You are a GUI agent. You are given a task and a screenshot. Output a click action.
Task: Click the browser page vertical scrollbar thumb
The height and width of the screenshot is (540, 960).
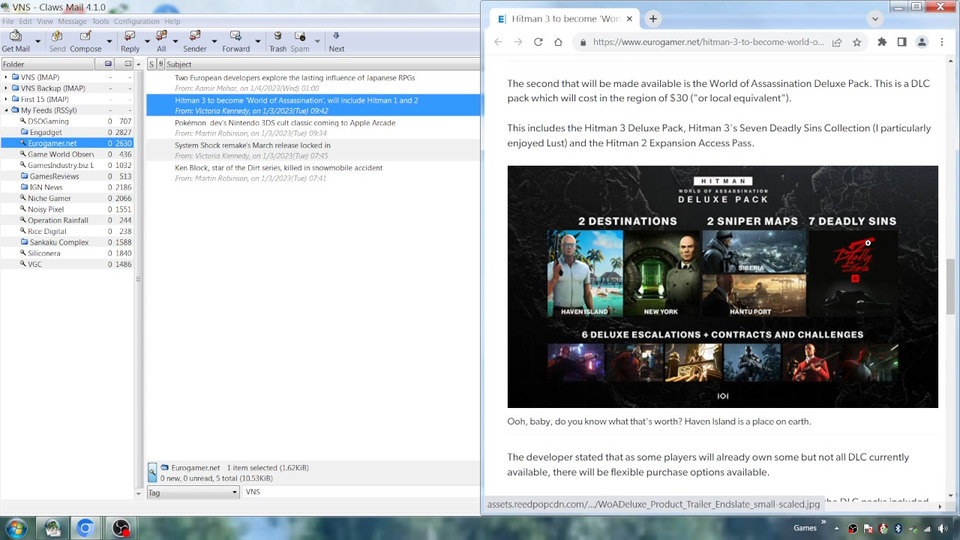click(950, 286)
